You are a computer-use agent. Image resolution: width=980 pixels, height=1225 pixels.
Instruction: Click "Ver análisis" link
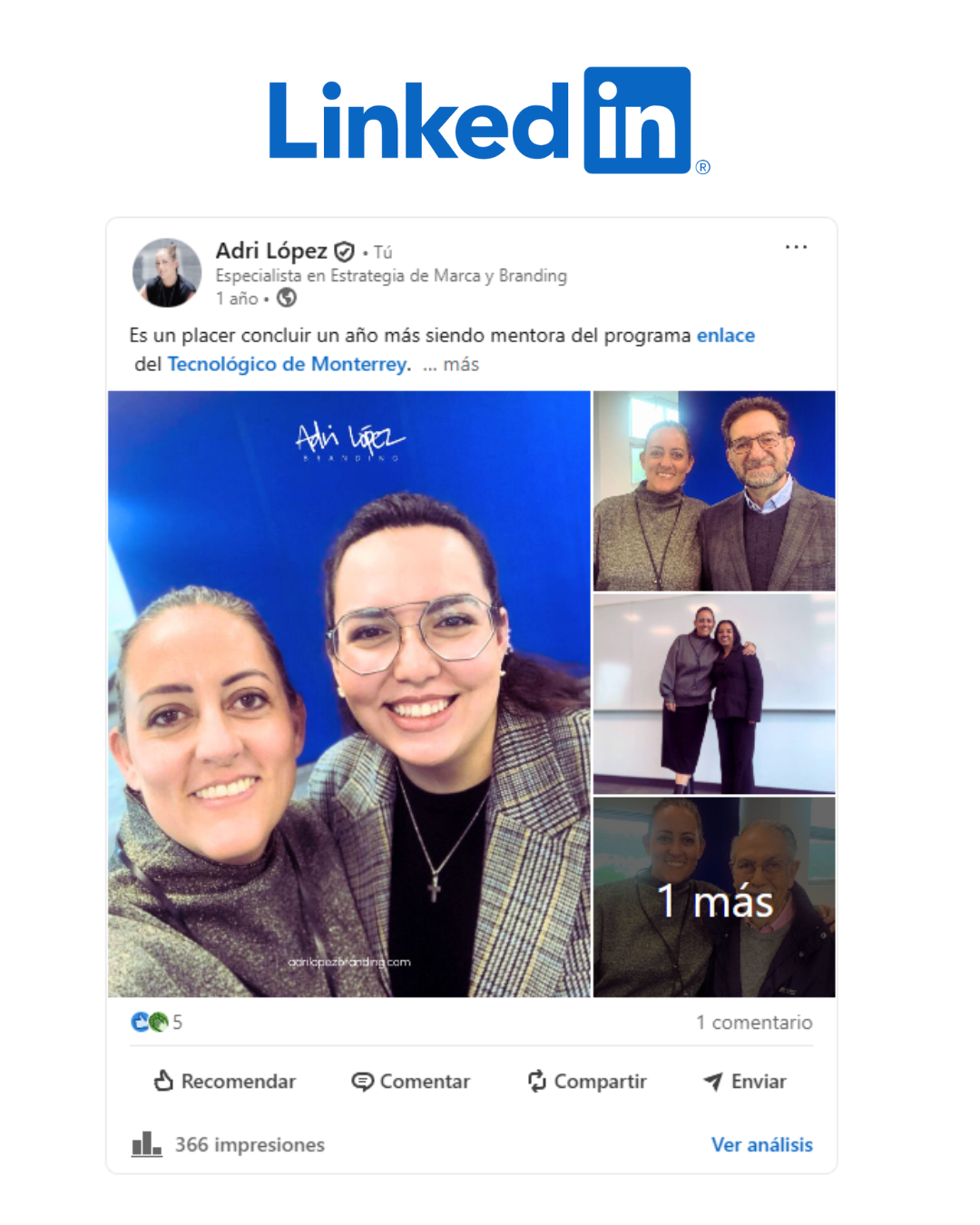pos(762,1144)
